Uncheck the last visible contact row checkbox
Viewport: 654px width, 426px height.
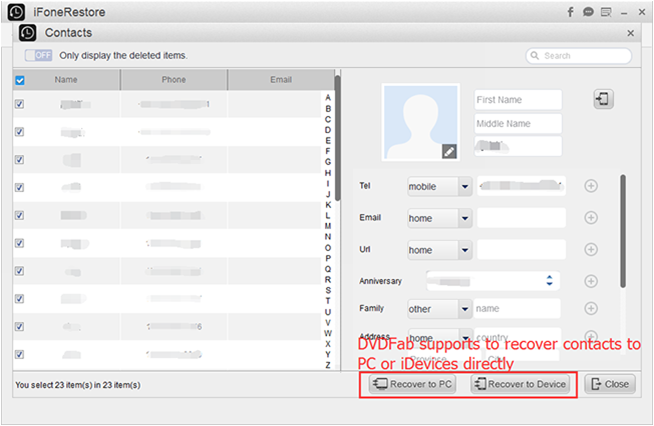coord(19,354)
